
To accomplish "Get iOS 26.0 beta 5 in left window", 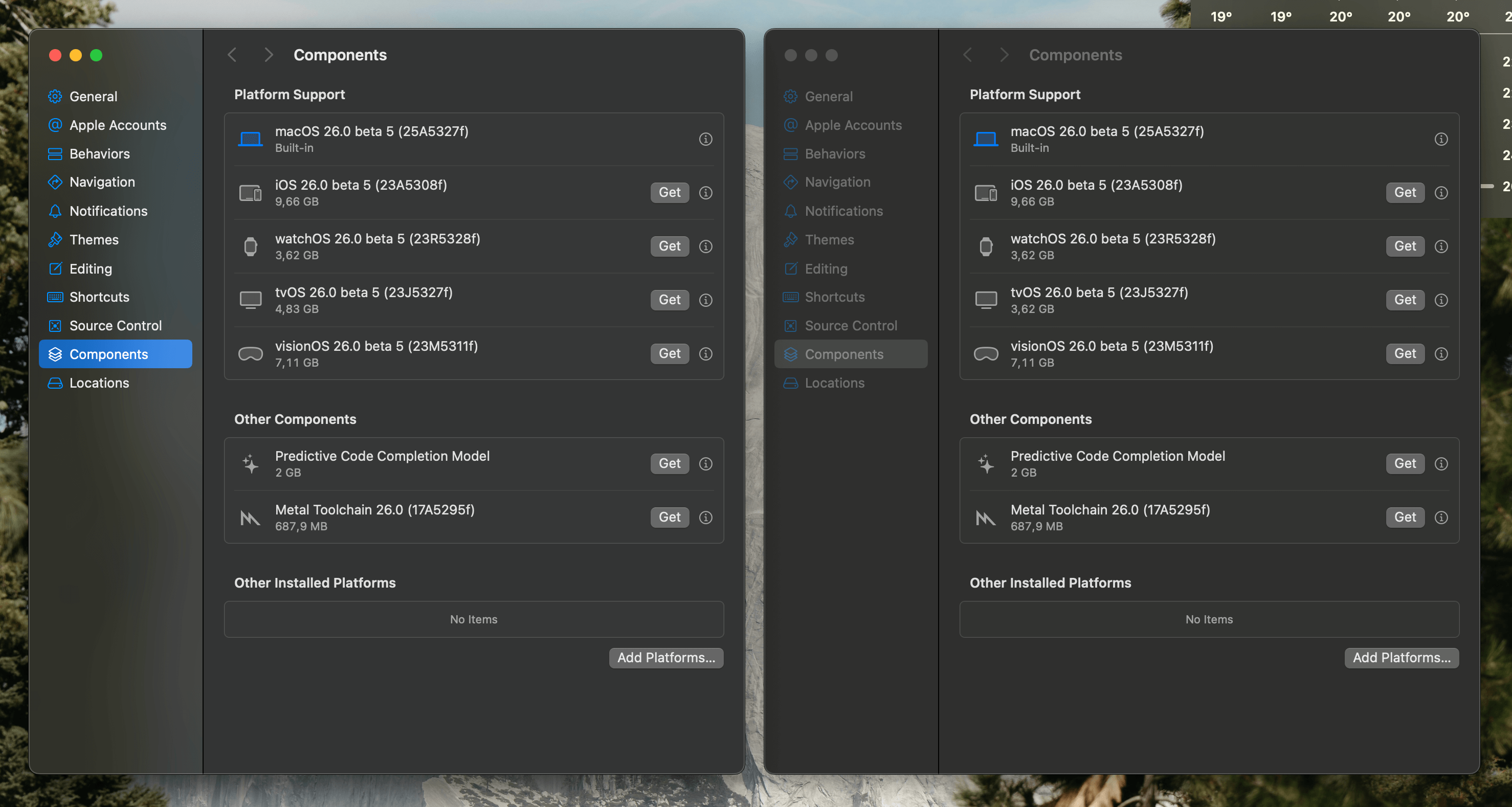I will pos(670,192).
